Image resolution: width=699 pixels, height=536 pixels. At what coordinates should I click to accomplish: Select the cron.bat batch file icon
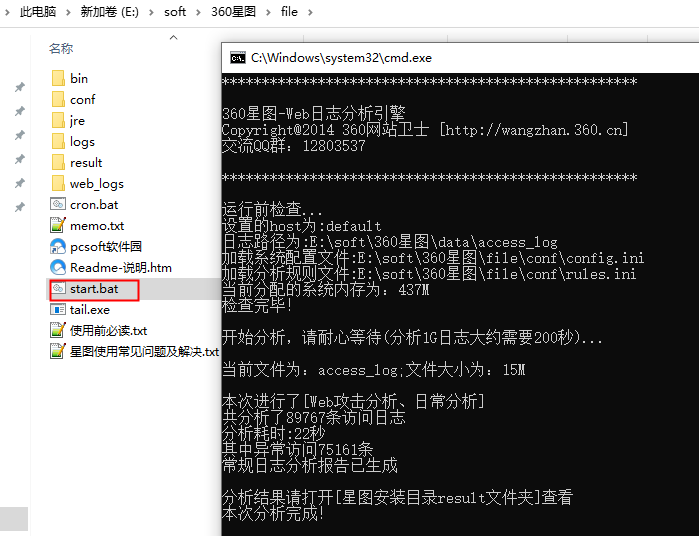pos(58,204)
